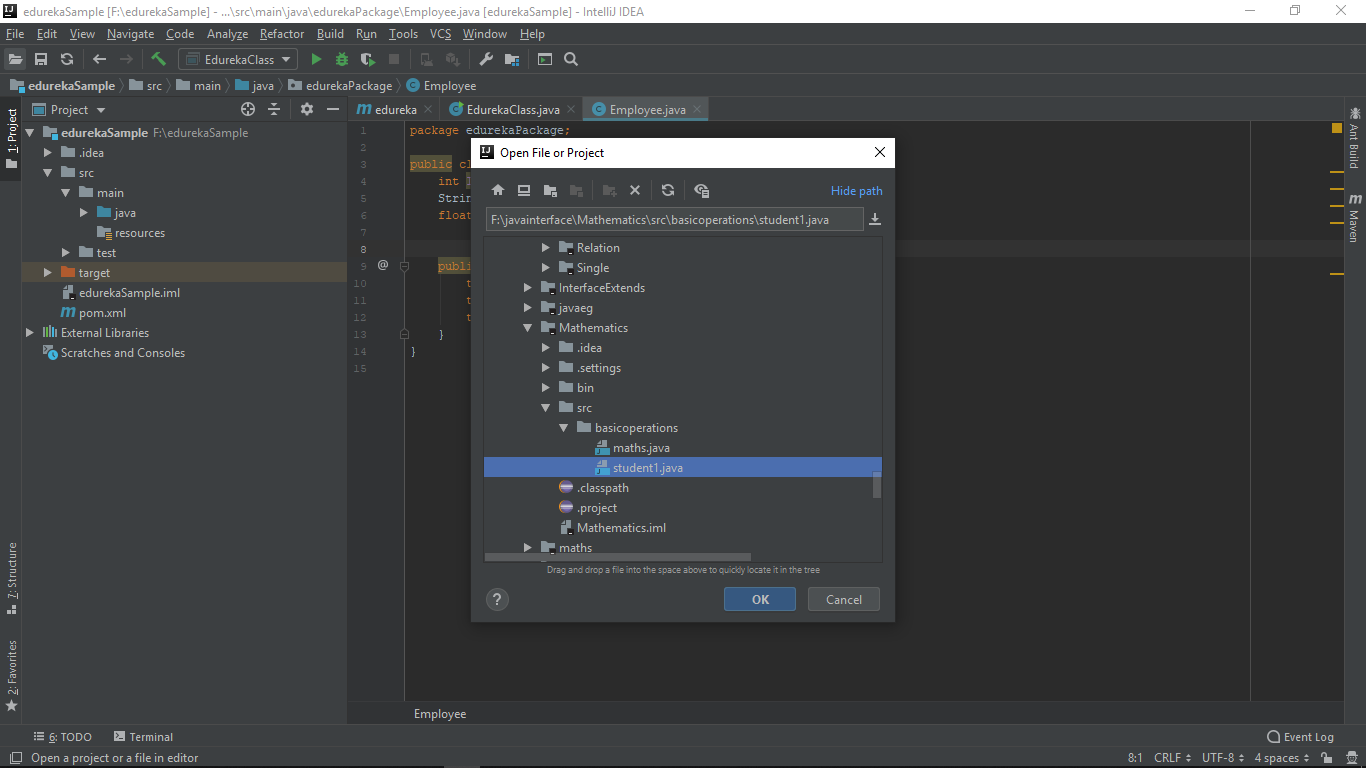Screen dimensions: 1366x768
Task: Open the EdurekaClass run configuration dropdown
Action: click(238, 59)
